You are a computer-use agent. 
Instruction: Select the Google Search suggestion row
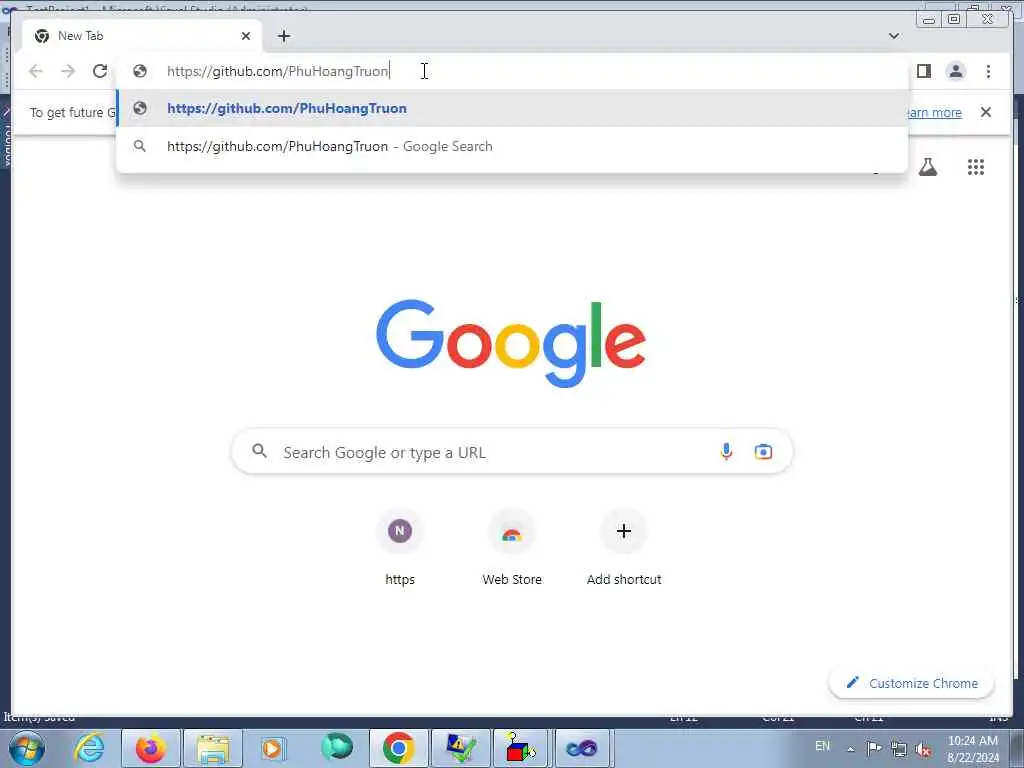512,146
